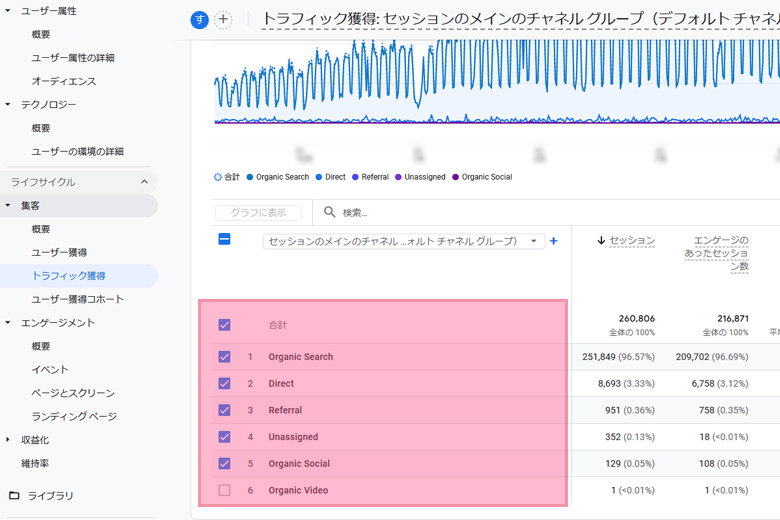Open ユーザーの環境の詳細 report
Screen dimensions: 780x520
[x=78, y=152]
